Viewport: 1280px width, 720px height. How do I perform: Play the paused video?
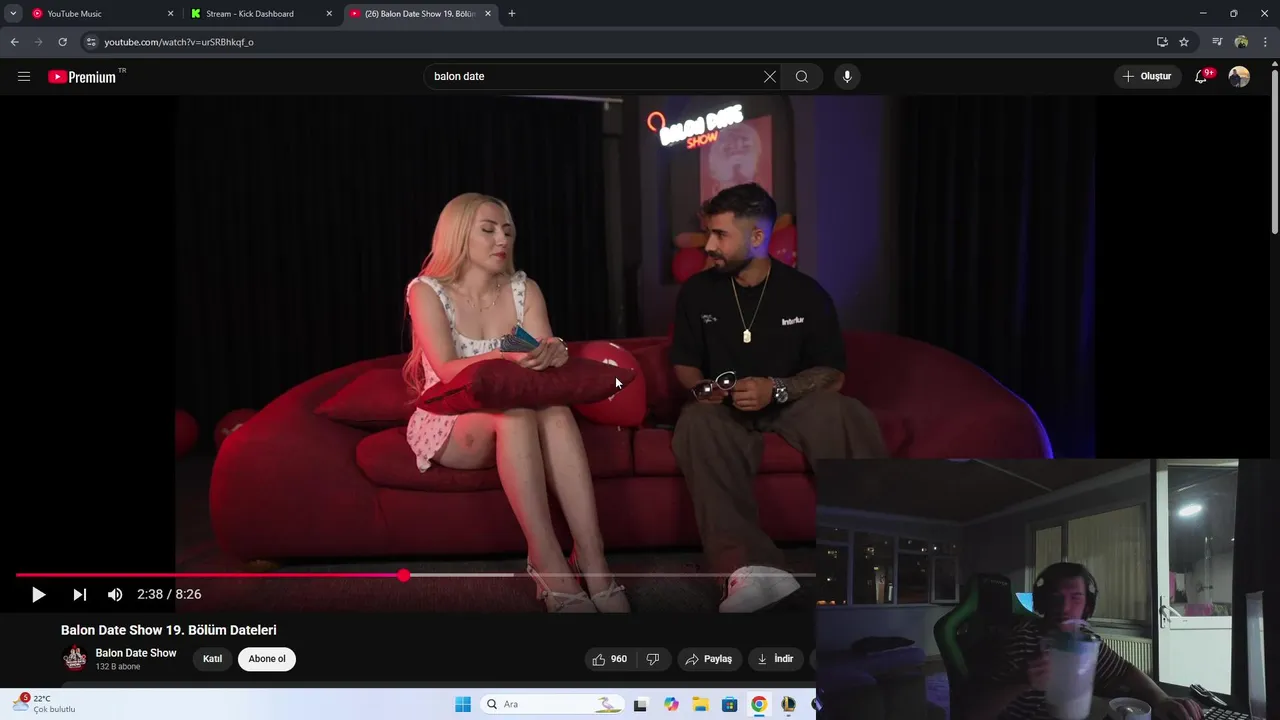click(38, 594)
